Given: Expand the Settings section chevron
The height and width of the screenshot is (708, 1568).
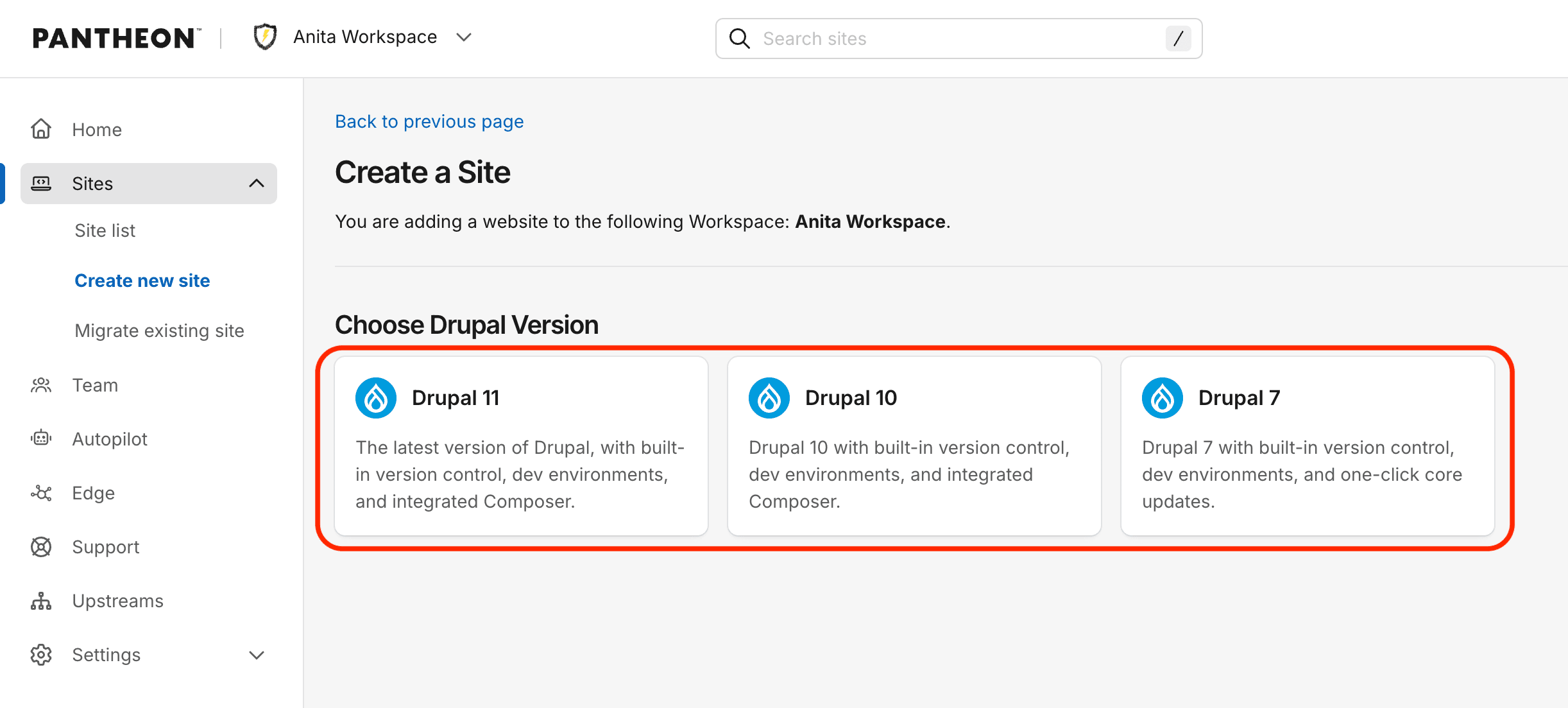Looking at the screenshot, I should click(x=257, y=655).
